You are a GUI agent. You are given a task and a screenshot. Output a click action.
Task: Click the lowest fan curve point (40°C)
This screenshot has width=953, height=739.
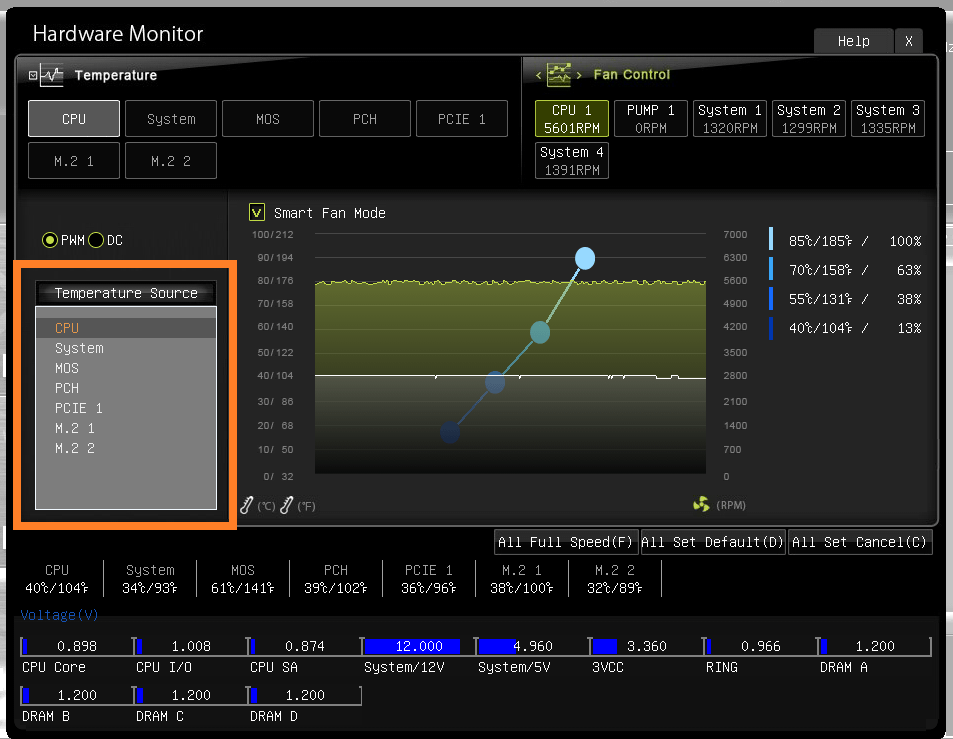click(x=450, y=432)
